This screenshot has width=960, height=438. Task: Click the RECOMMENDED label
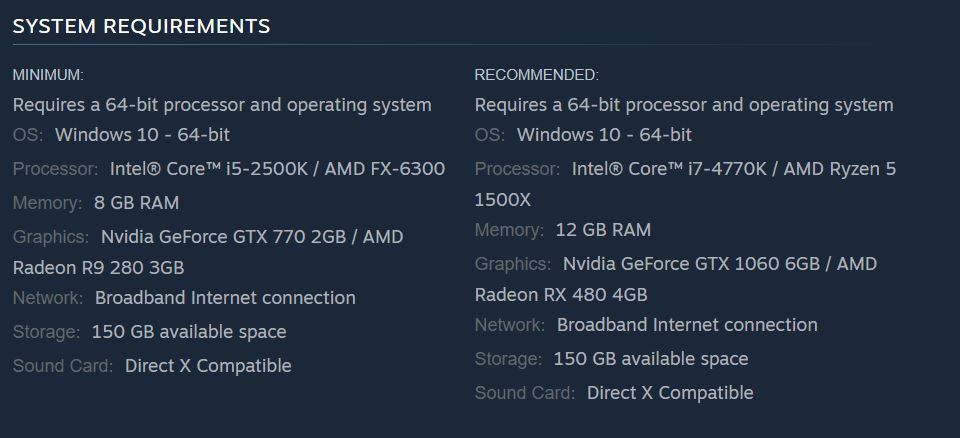pyautogui.click(x=536, y=75)
